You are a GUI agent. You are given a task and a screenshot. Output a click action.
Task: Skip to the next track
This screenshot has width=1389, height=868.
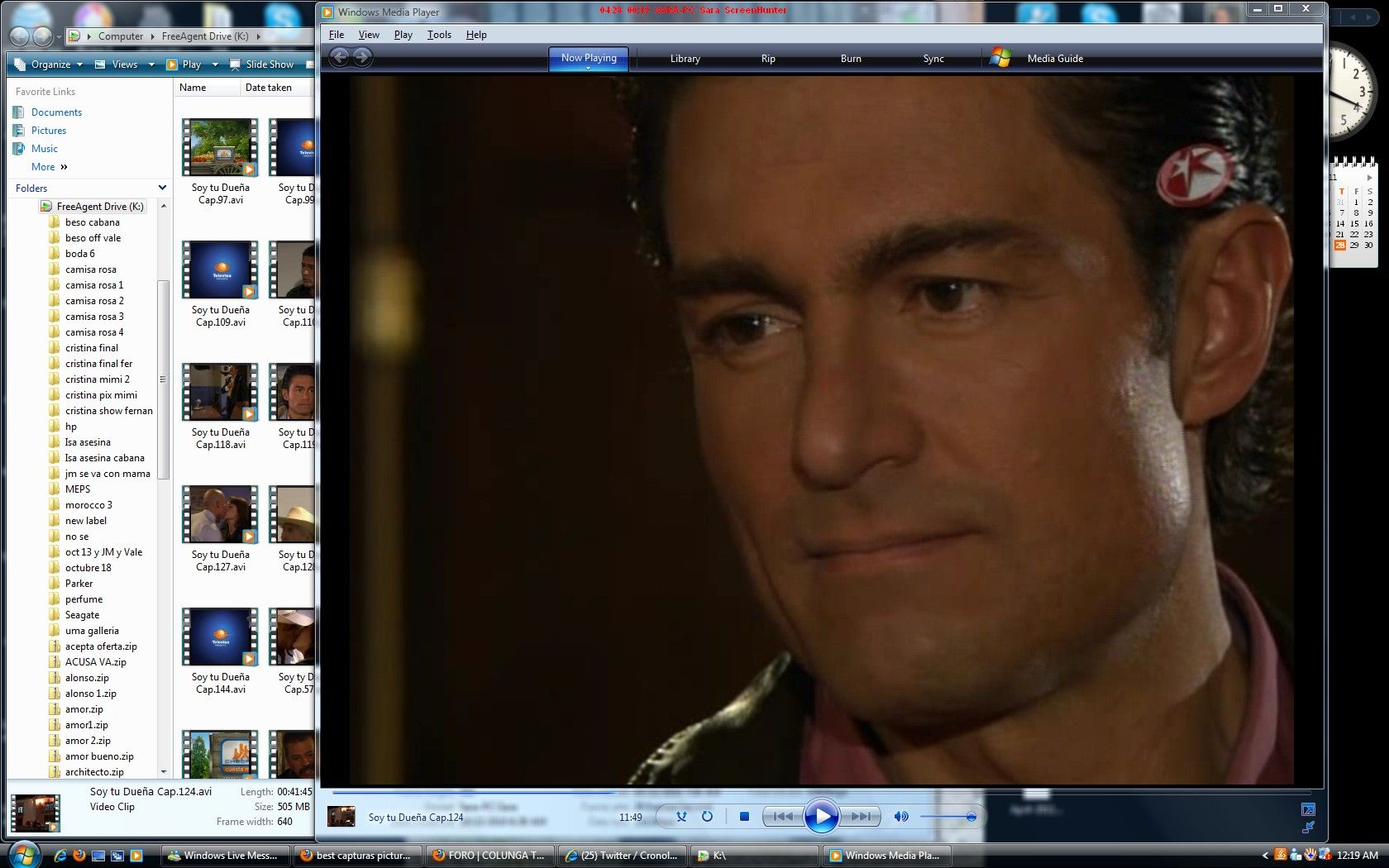(861, 817)
